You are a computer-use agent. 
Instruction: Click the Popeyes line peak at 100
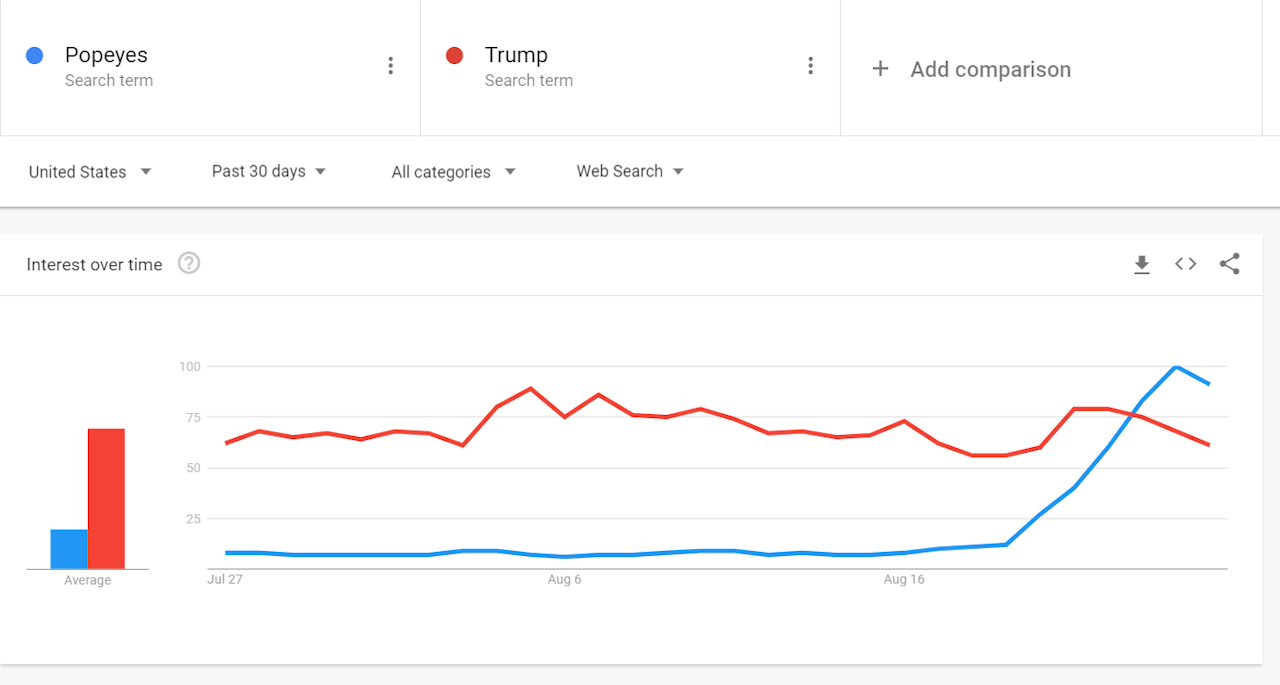tap(1177, 367)
